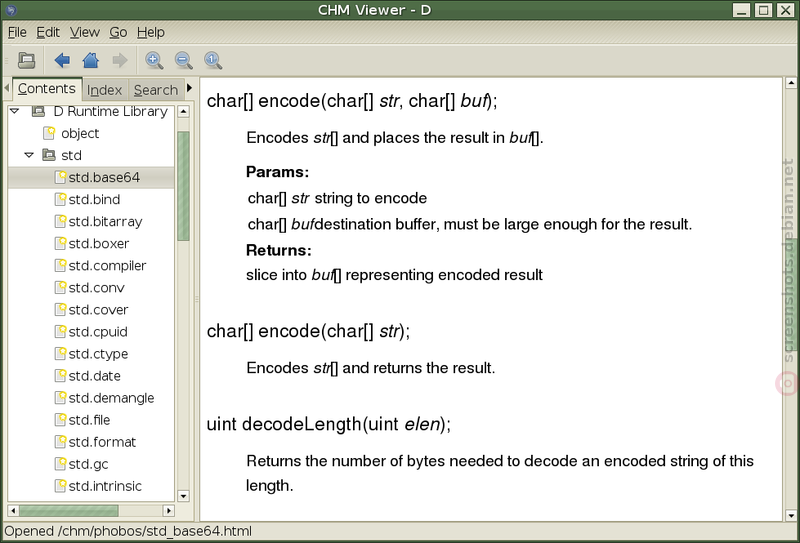Click the page icon next to std.date
This screenshot has height=543, width=800.
pyautogui.click(x=60, y=376)
